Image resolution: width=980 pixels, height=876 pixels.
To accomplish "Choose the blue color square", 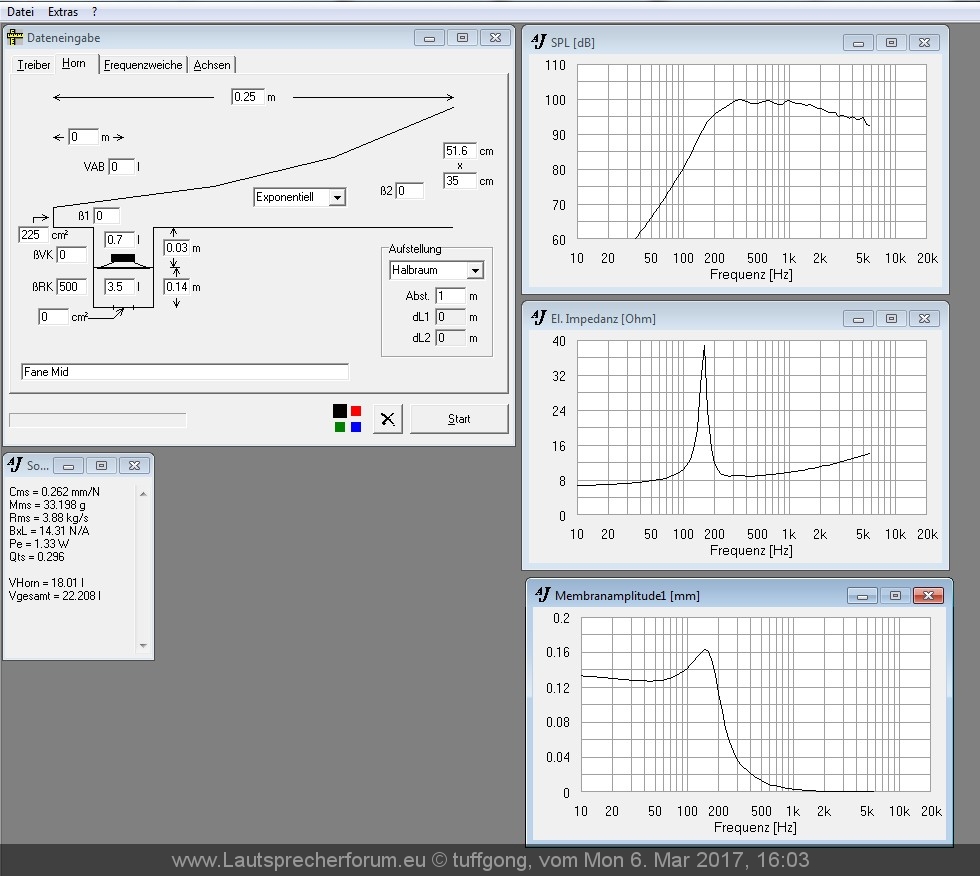I will (x=356, y=427).
